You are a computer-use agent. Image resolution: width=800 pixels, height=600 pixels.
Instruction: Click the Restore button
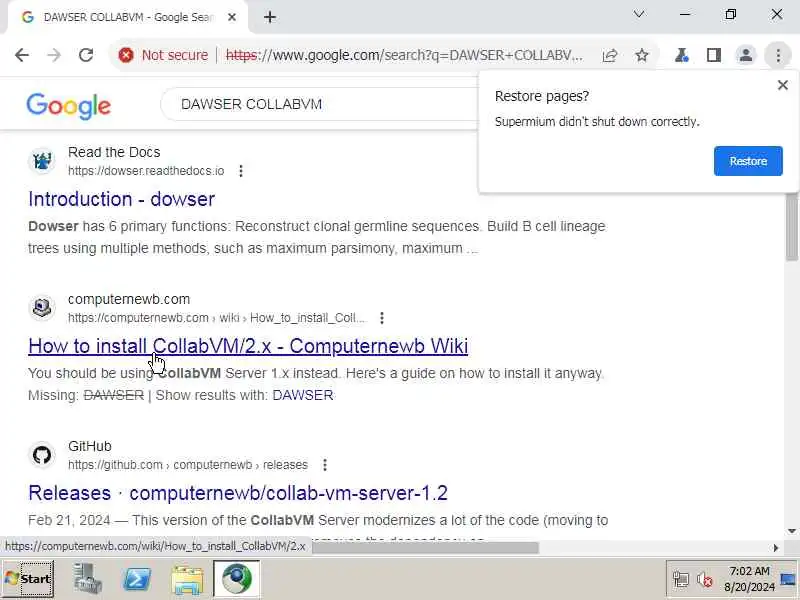[748, 161]
